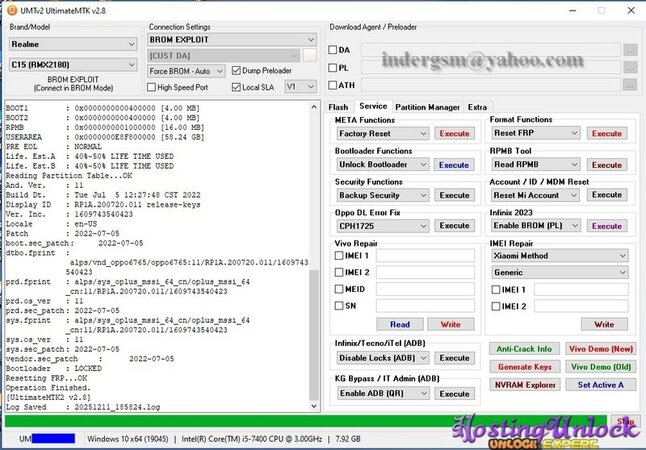This screenshot has width=646, height=450.
Task: Expand the model dropdown showing C15 (RMX2180)
Action: [x=73, y=65]
